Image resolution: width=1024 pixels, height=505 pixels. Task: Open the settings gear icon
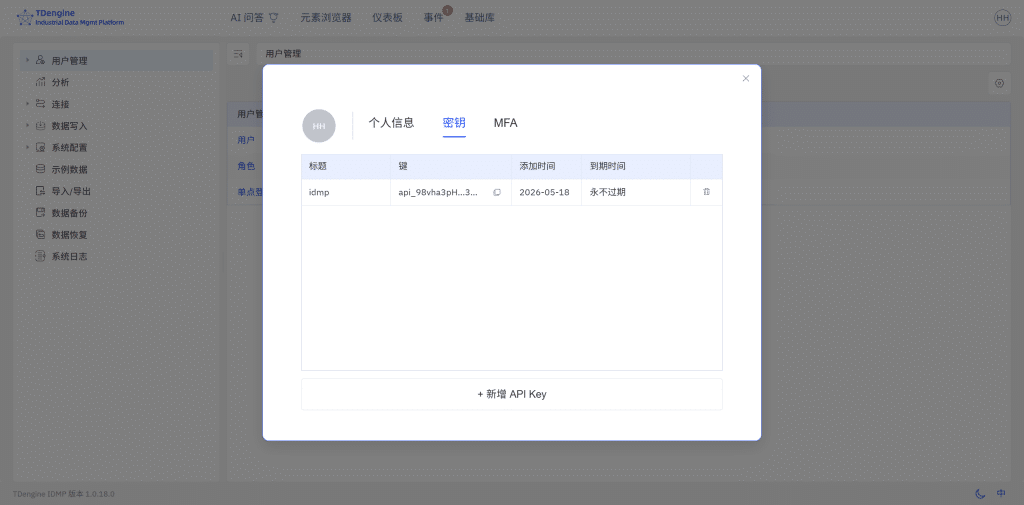click(x=999, y=83)
